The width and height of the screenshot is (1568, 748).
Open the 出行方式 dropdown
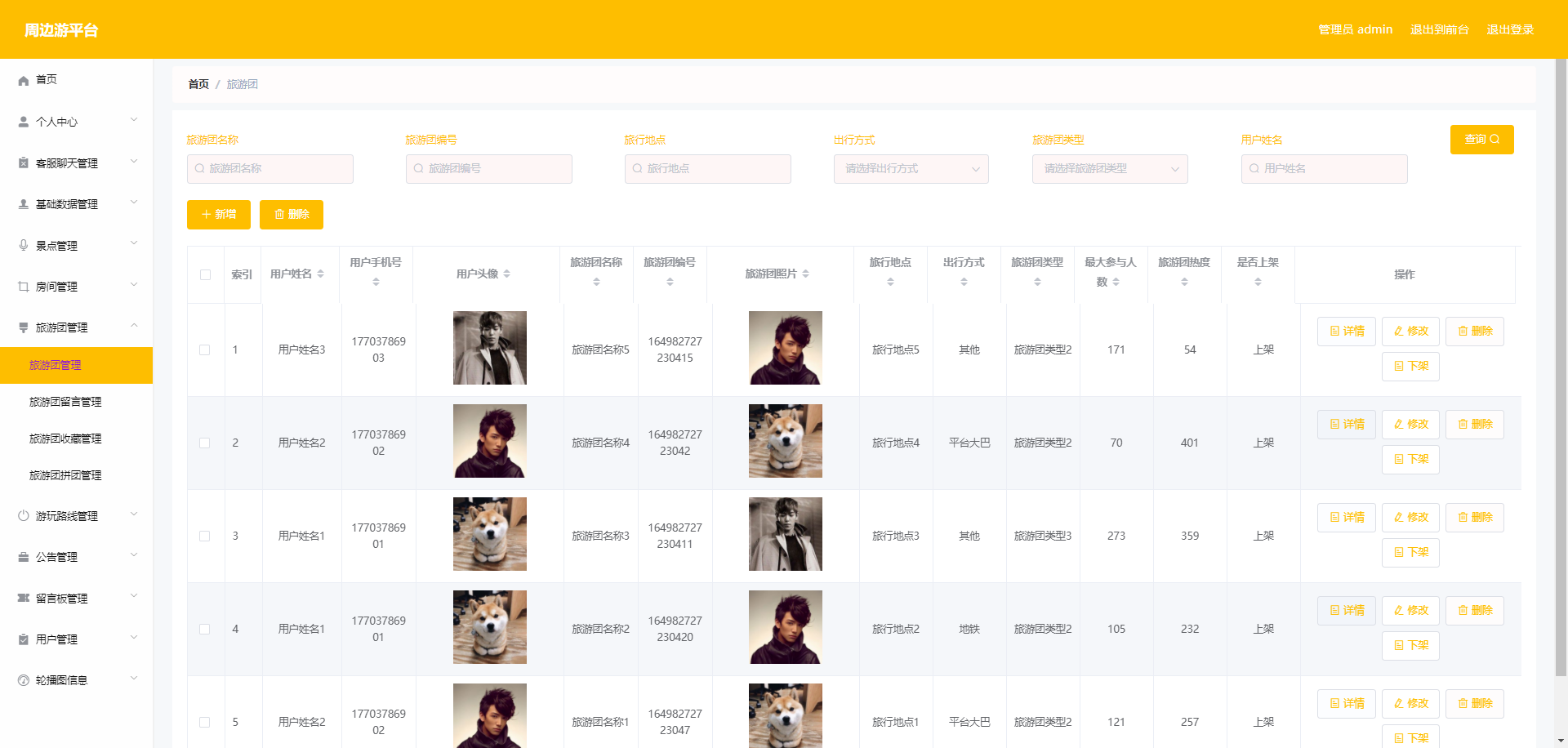click(911, 169)
